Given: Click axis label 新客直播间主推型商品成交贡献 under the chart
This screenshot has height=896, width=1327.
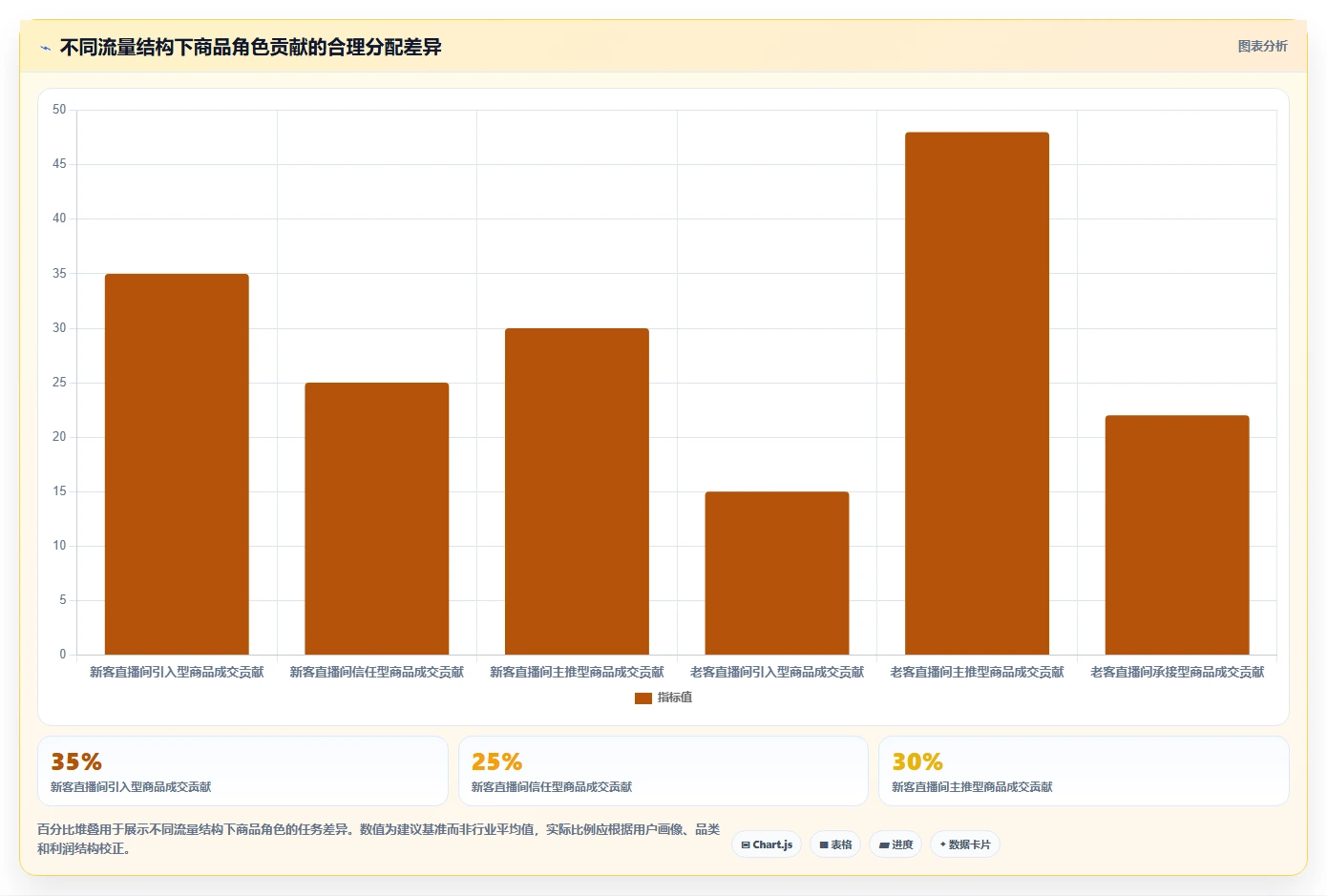Looking at the screenshot, I should (x=577, y=673).
